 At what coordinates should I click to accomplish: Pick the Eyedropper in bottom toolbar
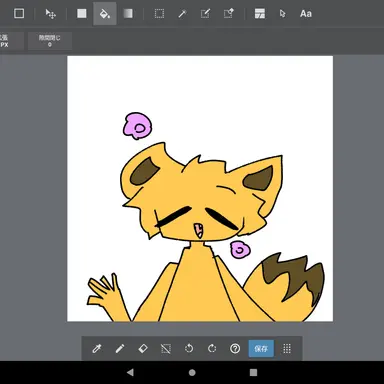(x=97, y=349)
